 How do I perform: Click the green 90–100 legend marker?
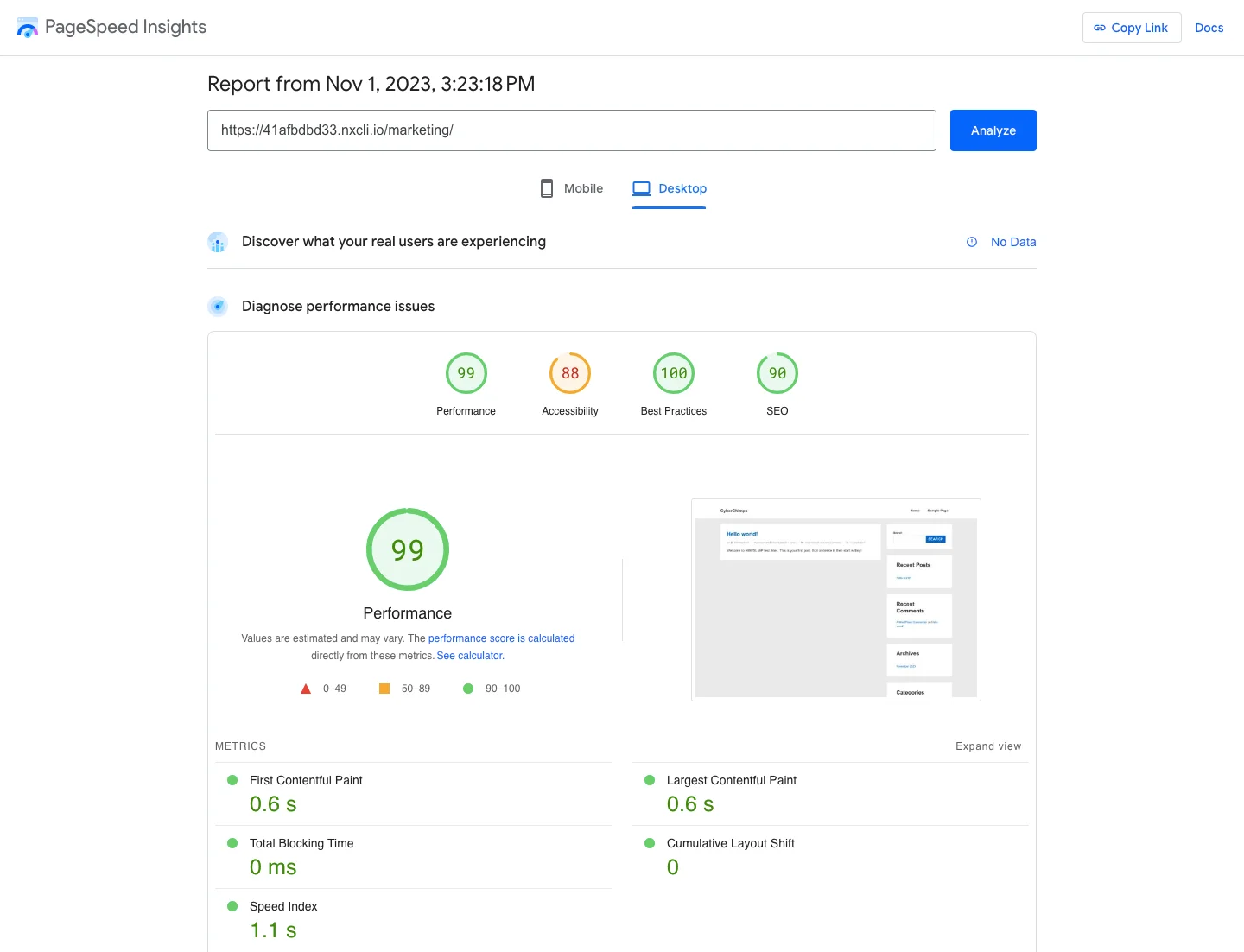point(468,689)
